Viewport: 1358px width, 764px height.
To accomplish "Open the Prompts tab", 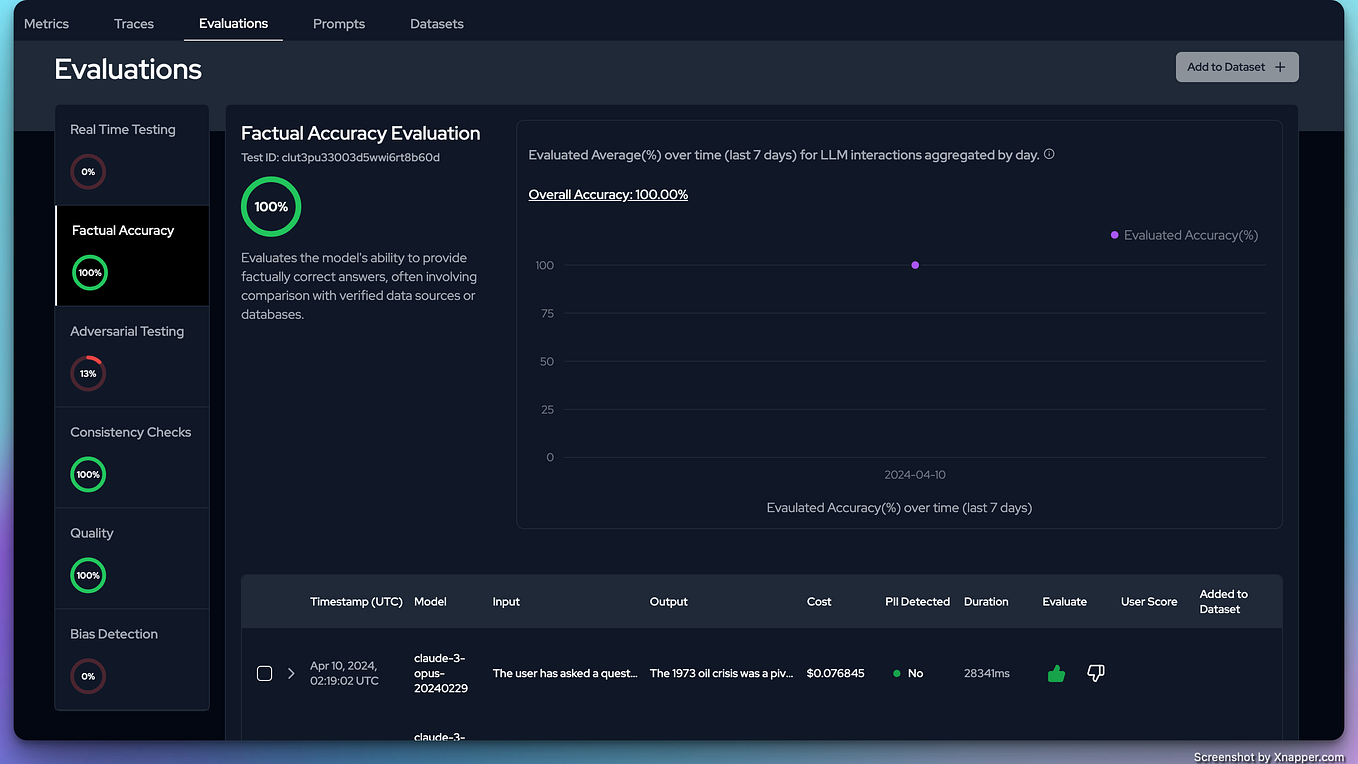I will [338, 23].
